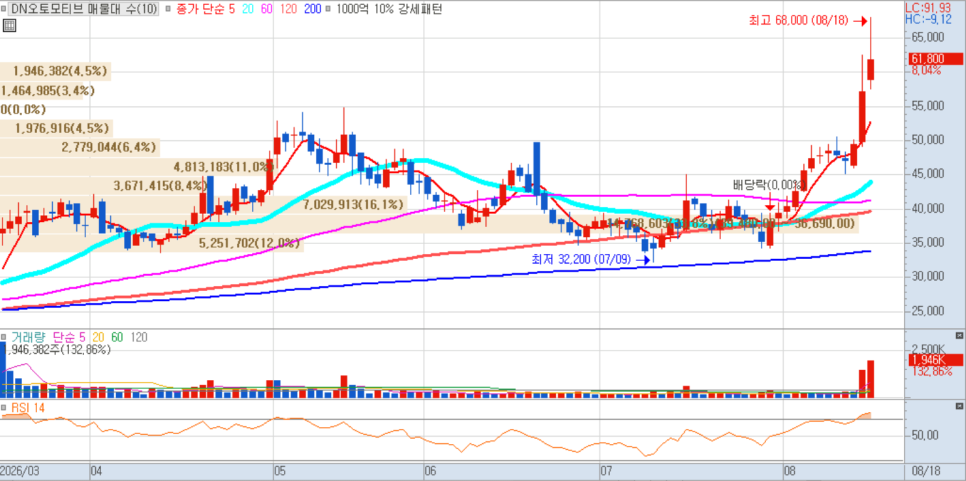The width and height of the screenshot is (966, 481).
Task: Click the 05 month label on date axis
Action: tap(280, 473)
